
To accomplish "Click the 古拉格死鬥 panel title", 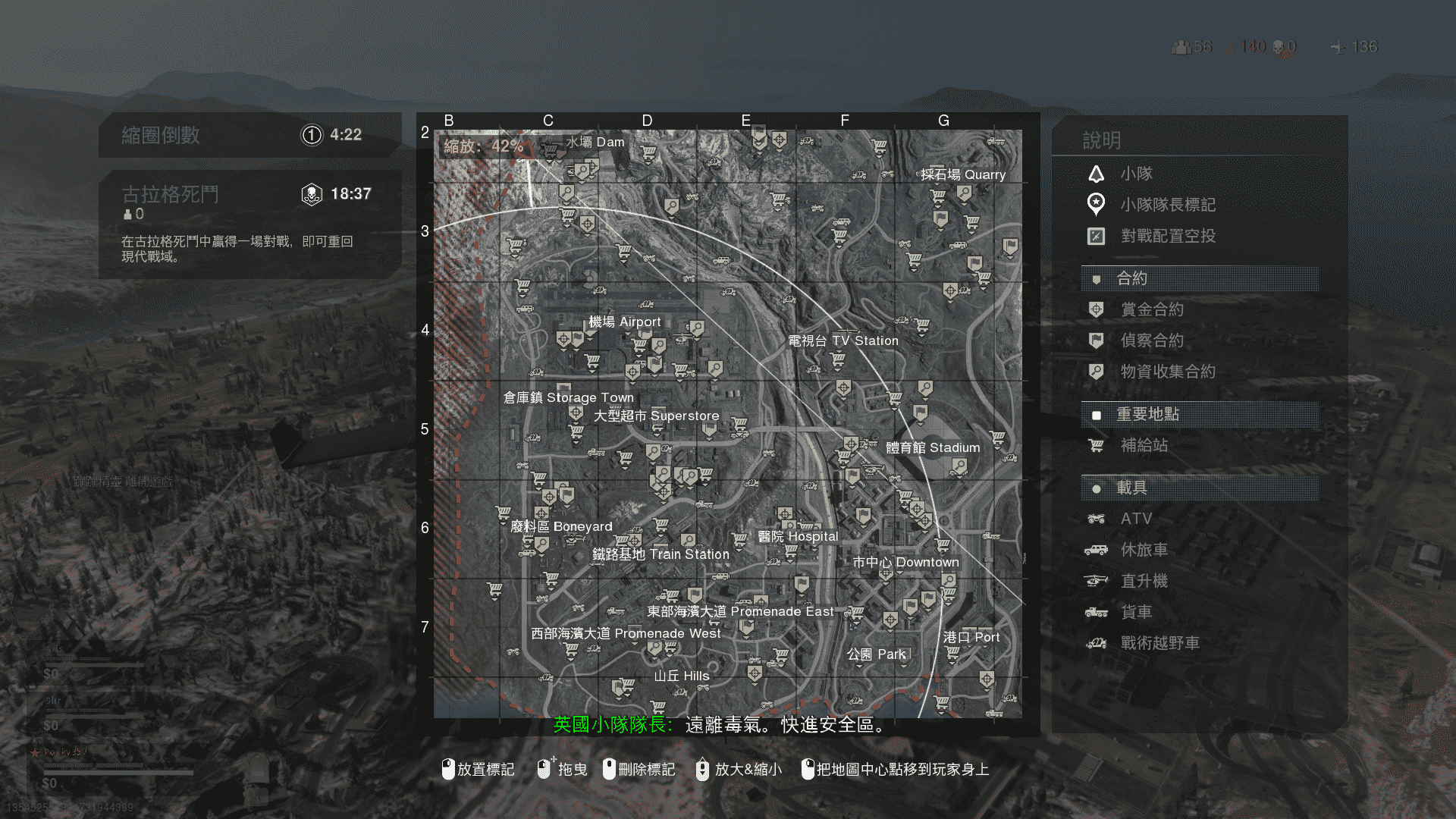I will point(170,195).
